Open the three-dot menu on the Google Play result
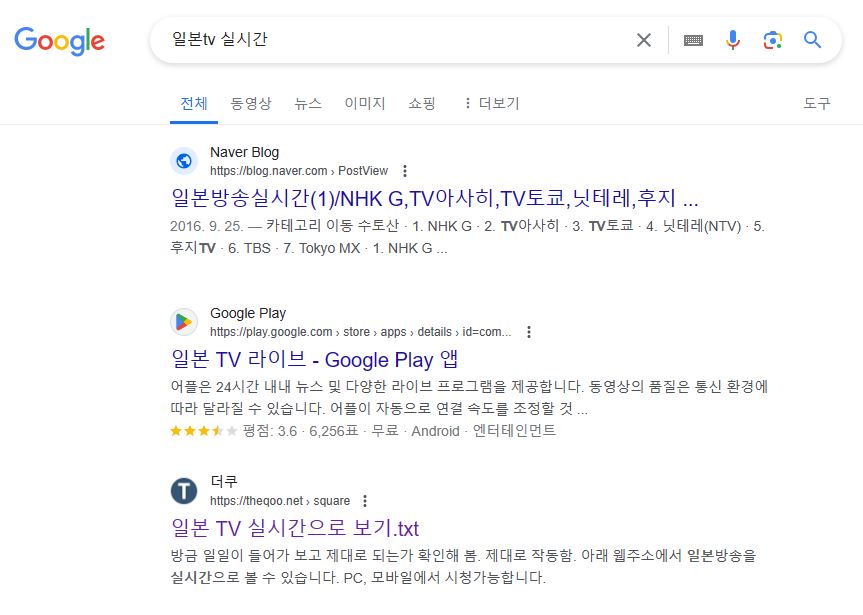 pos(529,332)
